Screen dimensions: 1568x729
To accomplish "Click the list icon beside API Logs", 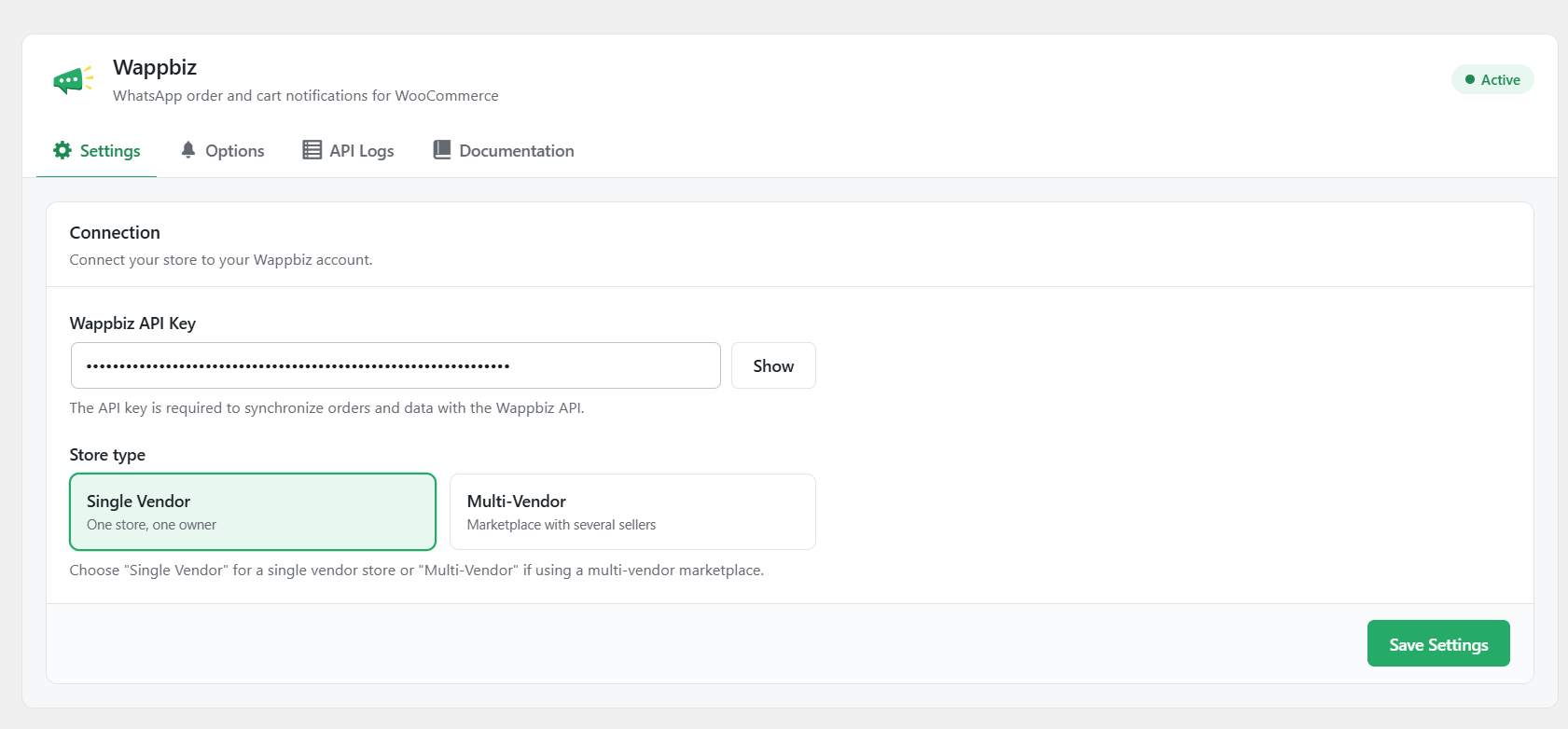I will coord(312,150).
